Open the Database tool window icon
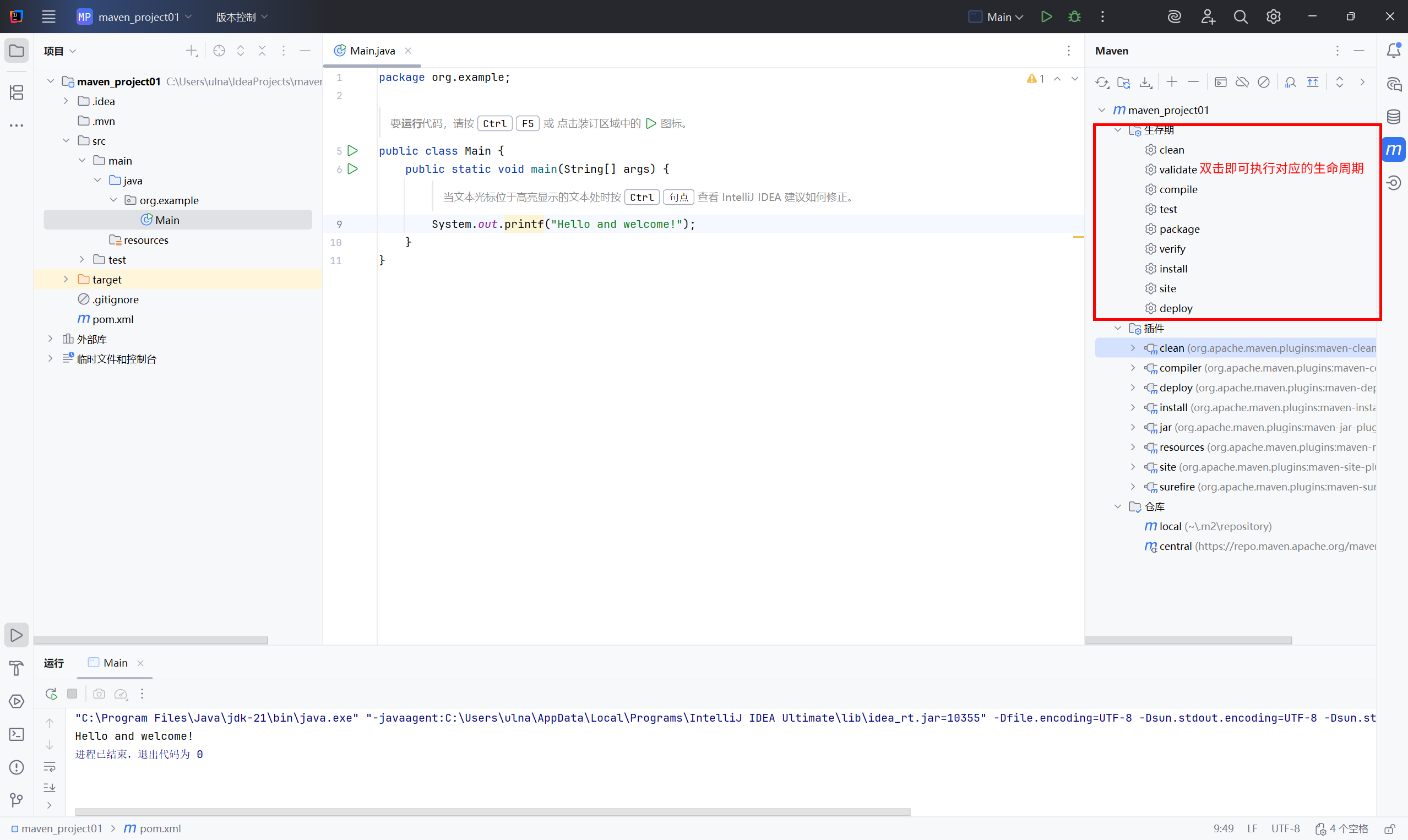1408x840 pixels. click(1394, 117)
